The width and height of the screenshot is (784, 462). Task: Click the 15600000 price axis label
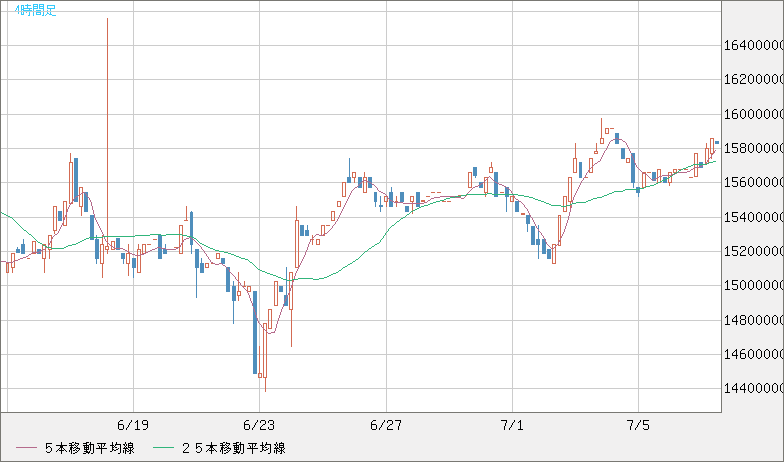pyautogui.click(x=754, y=182)
